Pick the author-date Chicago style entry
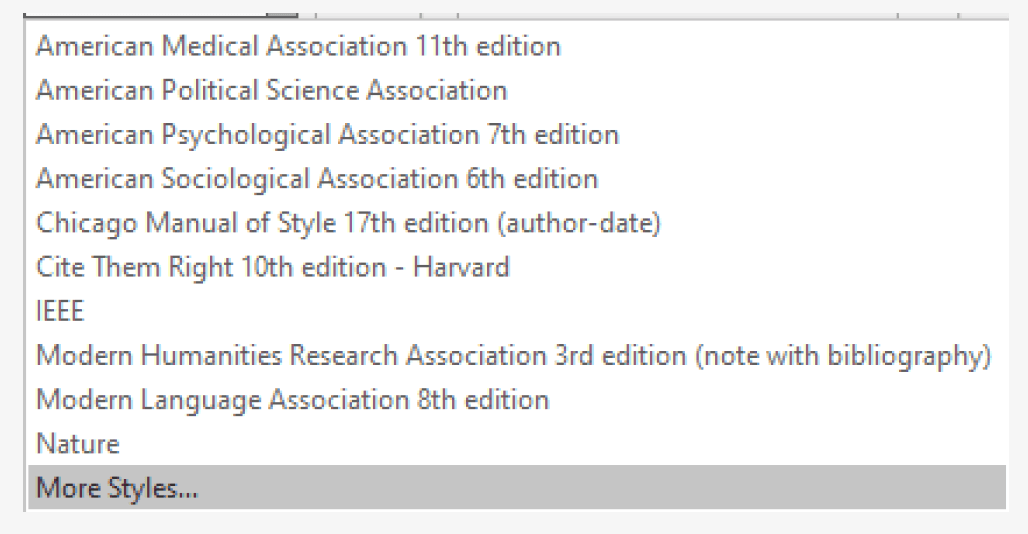The image size is (1028, 534). [348, 223]
